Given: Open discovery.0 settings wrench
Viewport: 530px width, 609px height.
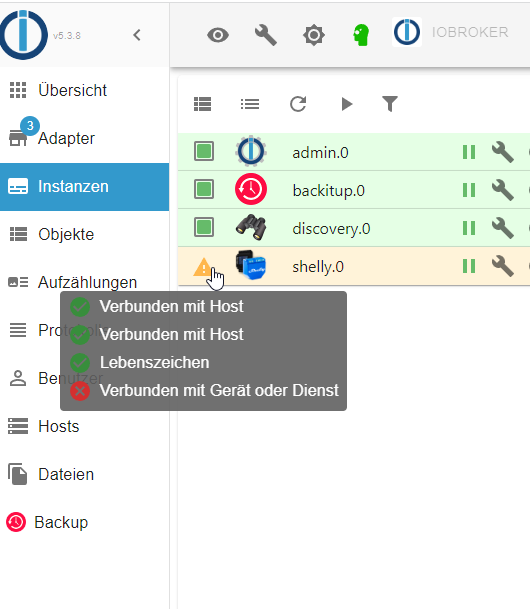Looking at the screenshot, I should point(503,228).
